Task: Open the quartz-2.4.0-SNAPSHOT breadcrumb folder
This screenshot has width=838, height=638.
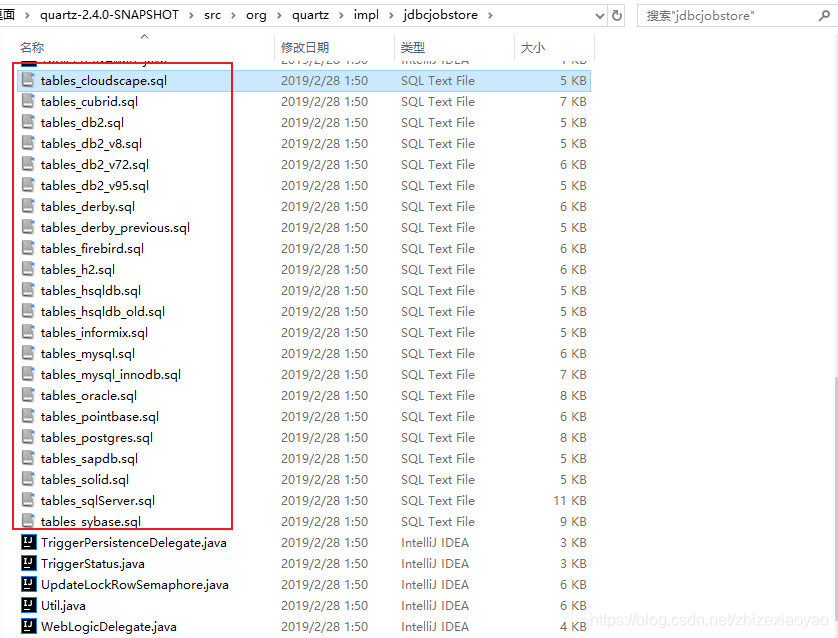Action: point(109,15)
